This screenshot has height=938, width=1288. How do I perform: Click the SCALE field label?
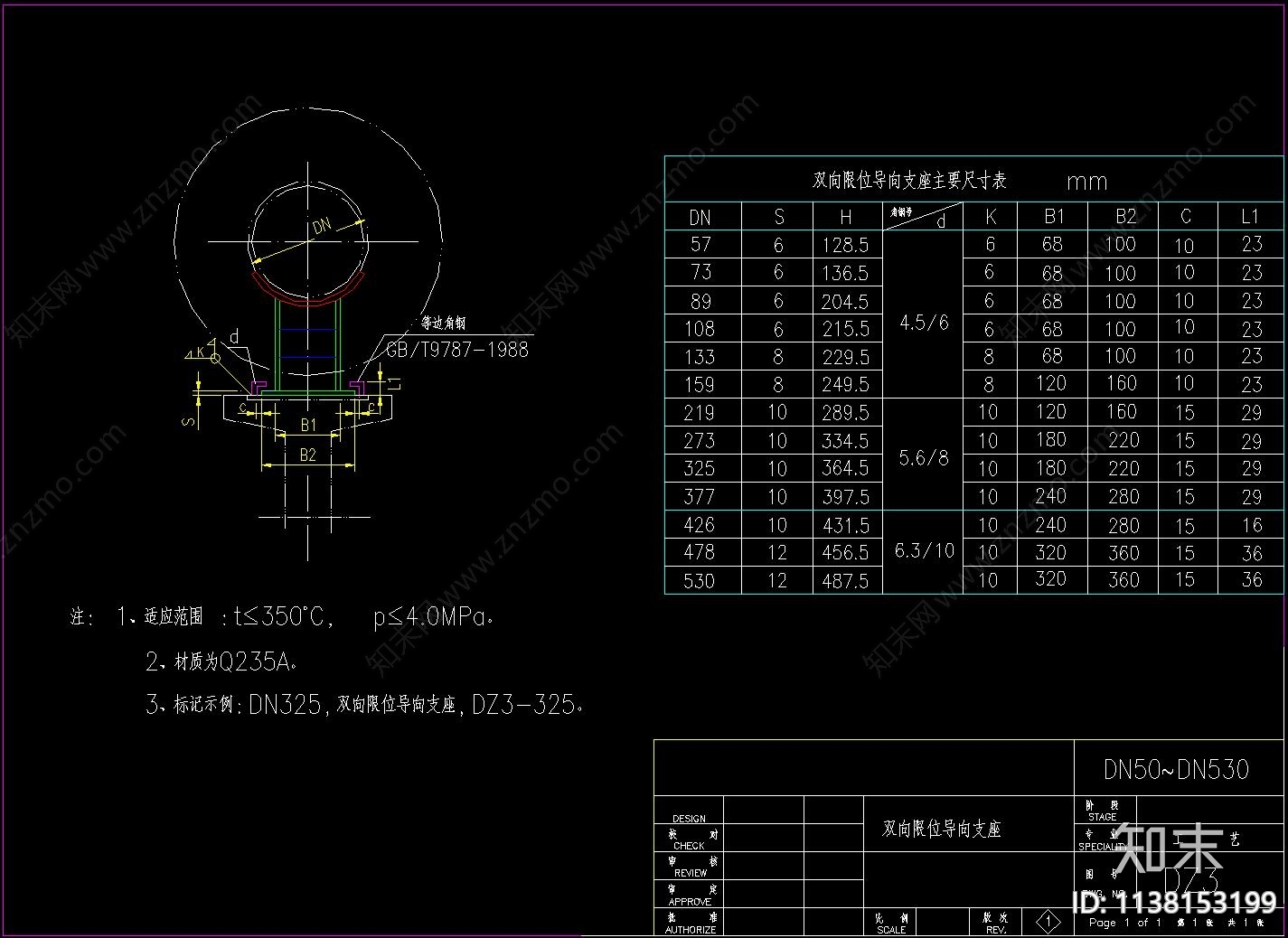[x=891, y=930]
